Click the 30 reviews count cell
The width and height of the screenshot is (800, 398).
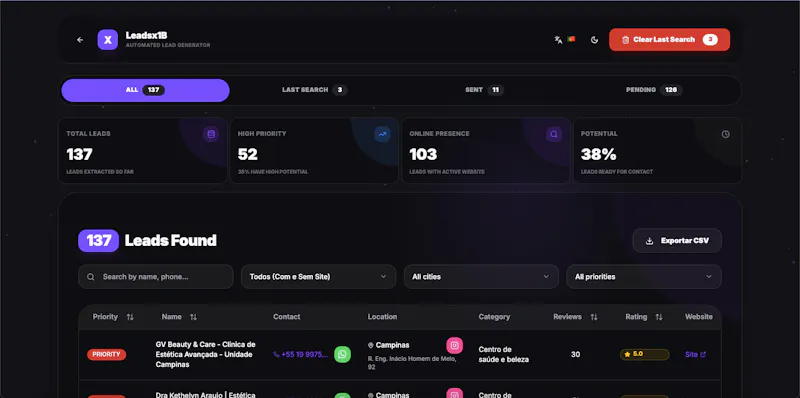click(576, 354)
